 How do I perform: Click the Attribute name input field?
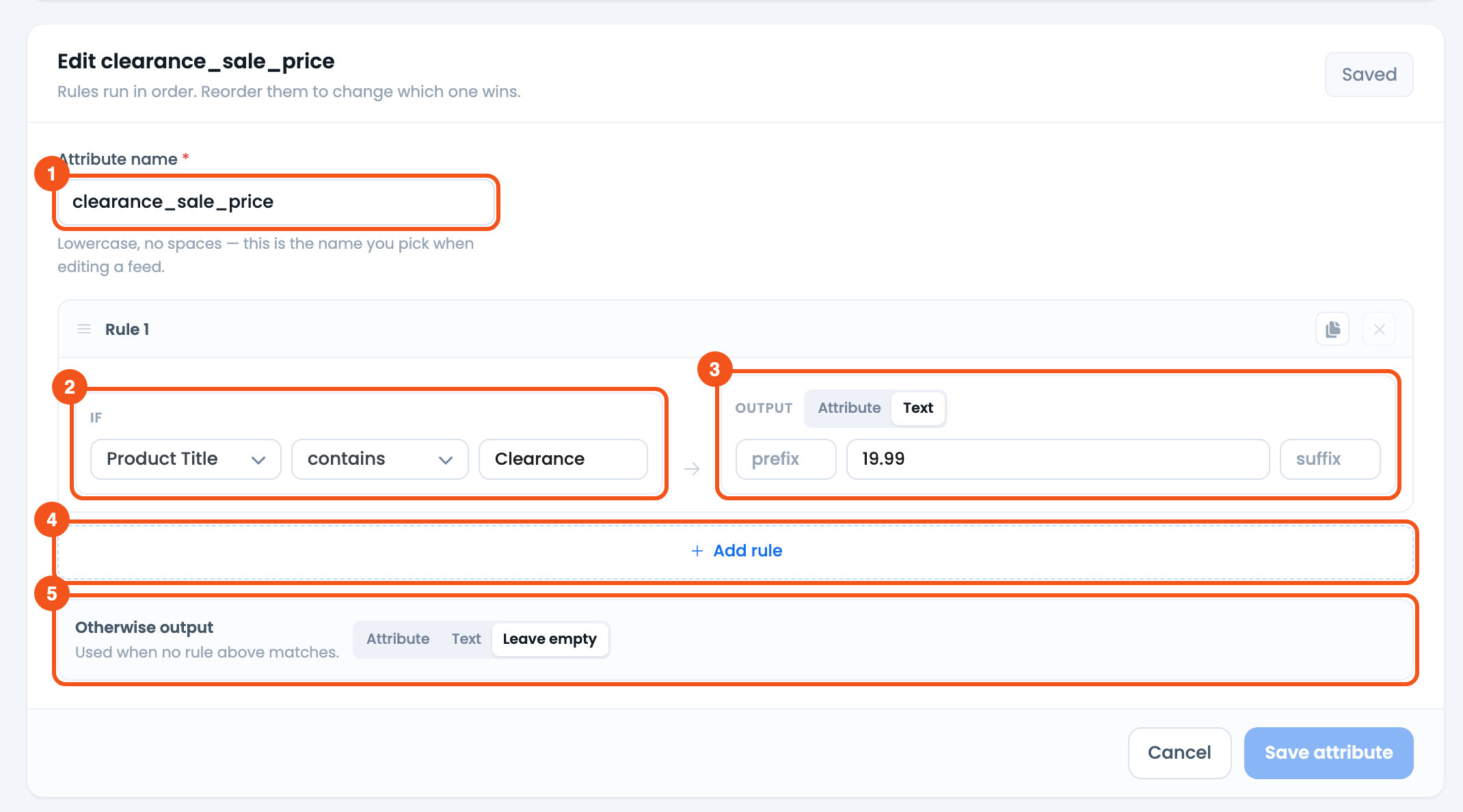click(276, 202)
